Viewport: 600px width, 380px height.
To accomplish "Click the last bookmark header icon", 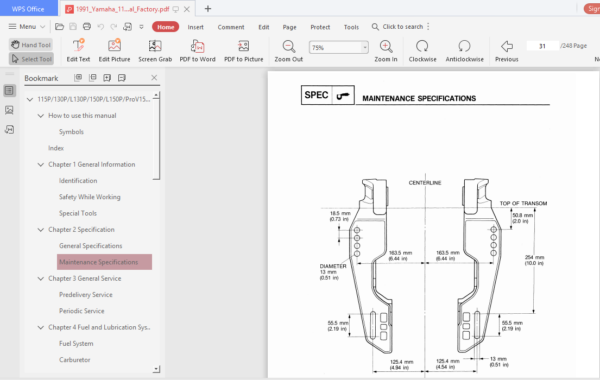I will (122, 78).
